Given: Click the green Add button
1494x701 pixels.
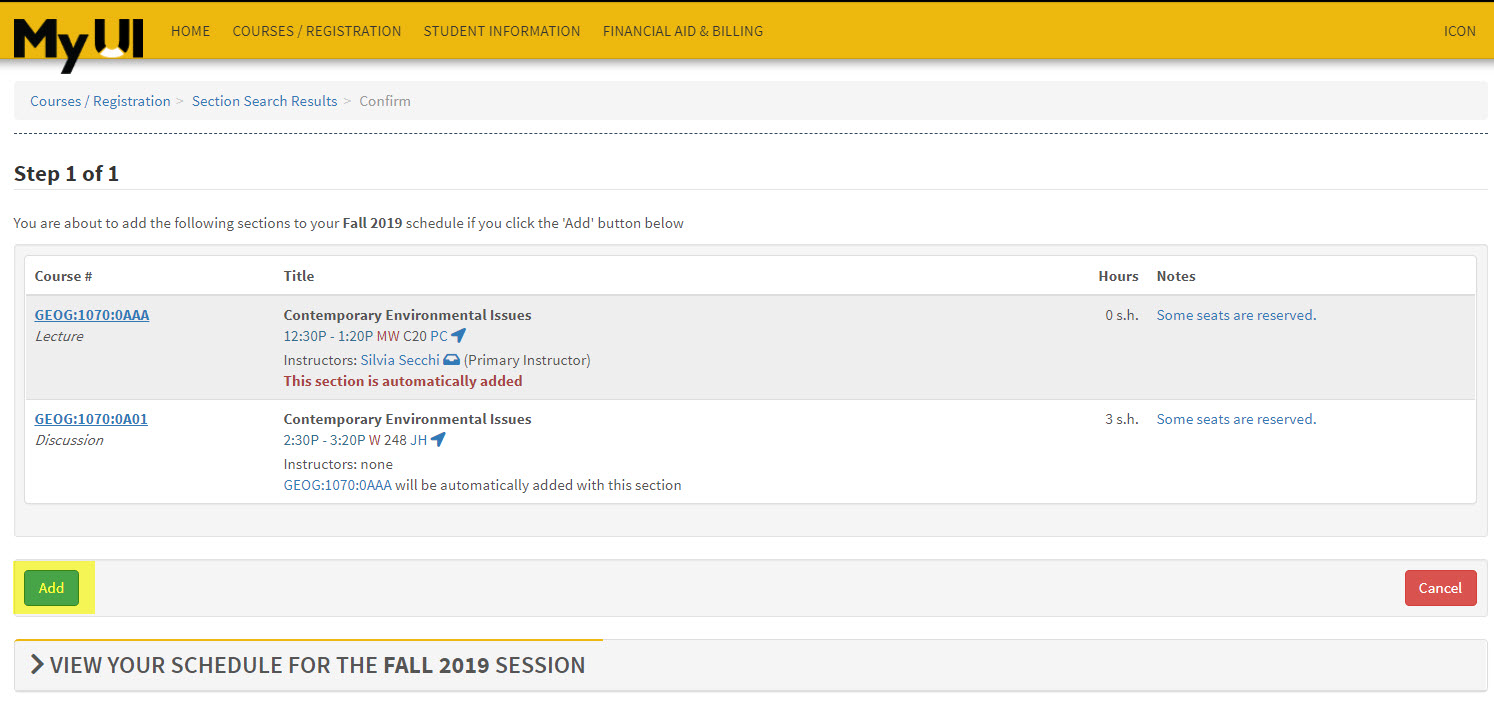Looking at the screenshot, I should 51,588.
